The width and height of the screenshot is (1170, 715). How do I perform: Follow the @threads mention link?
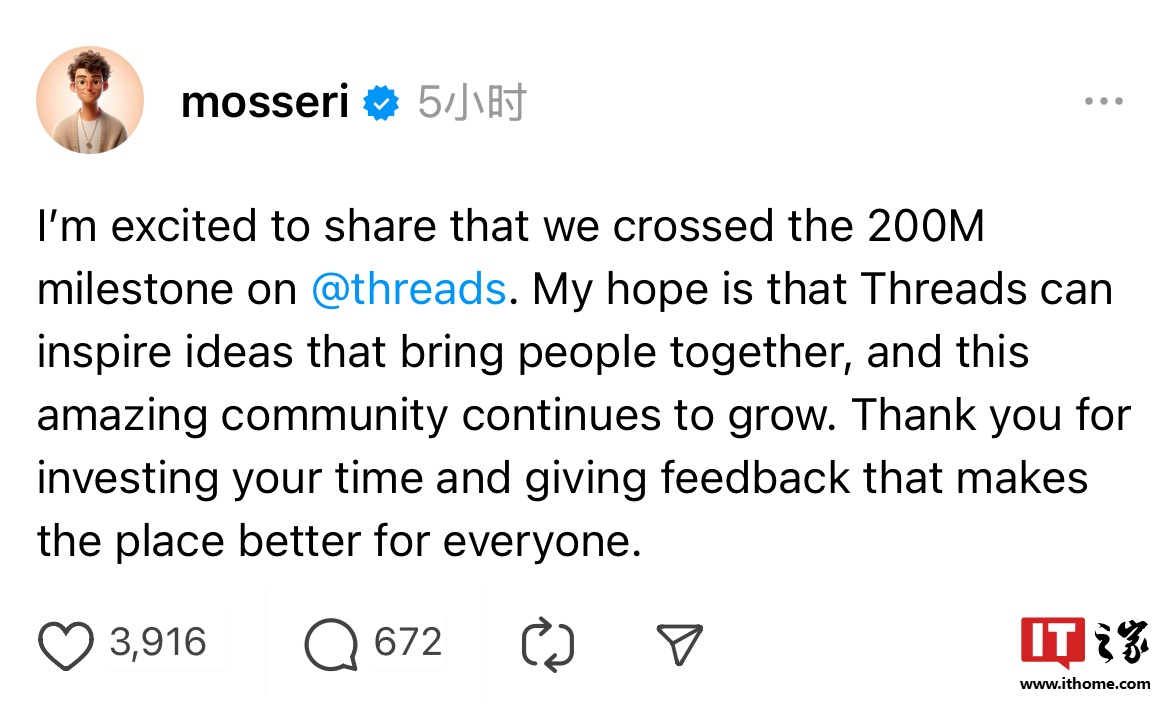click(x=409, y=289)
